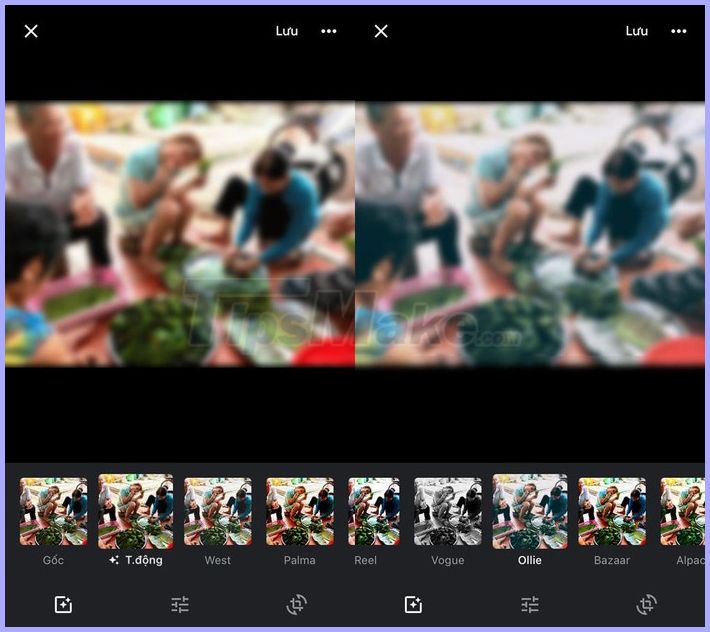The image size is (710, 632).
Task: Apply the Vogue black-and-white filter thumbnail
Action: (447, 512)
